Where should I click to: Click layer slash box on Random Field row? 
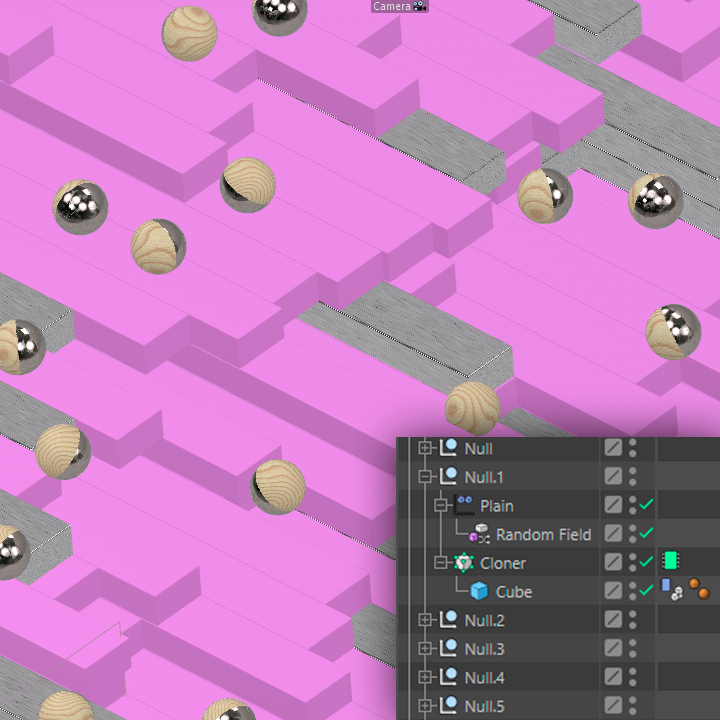pyautogui.click(x=613, y=534)
